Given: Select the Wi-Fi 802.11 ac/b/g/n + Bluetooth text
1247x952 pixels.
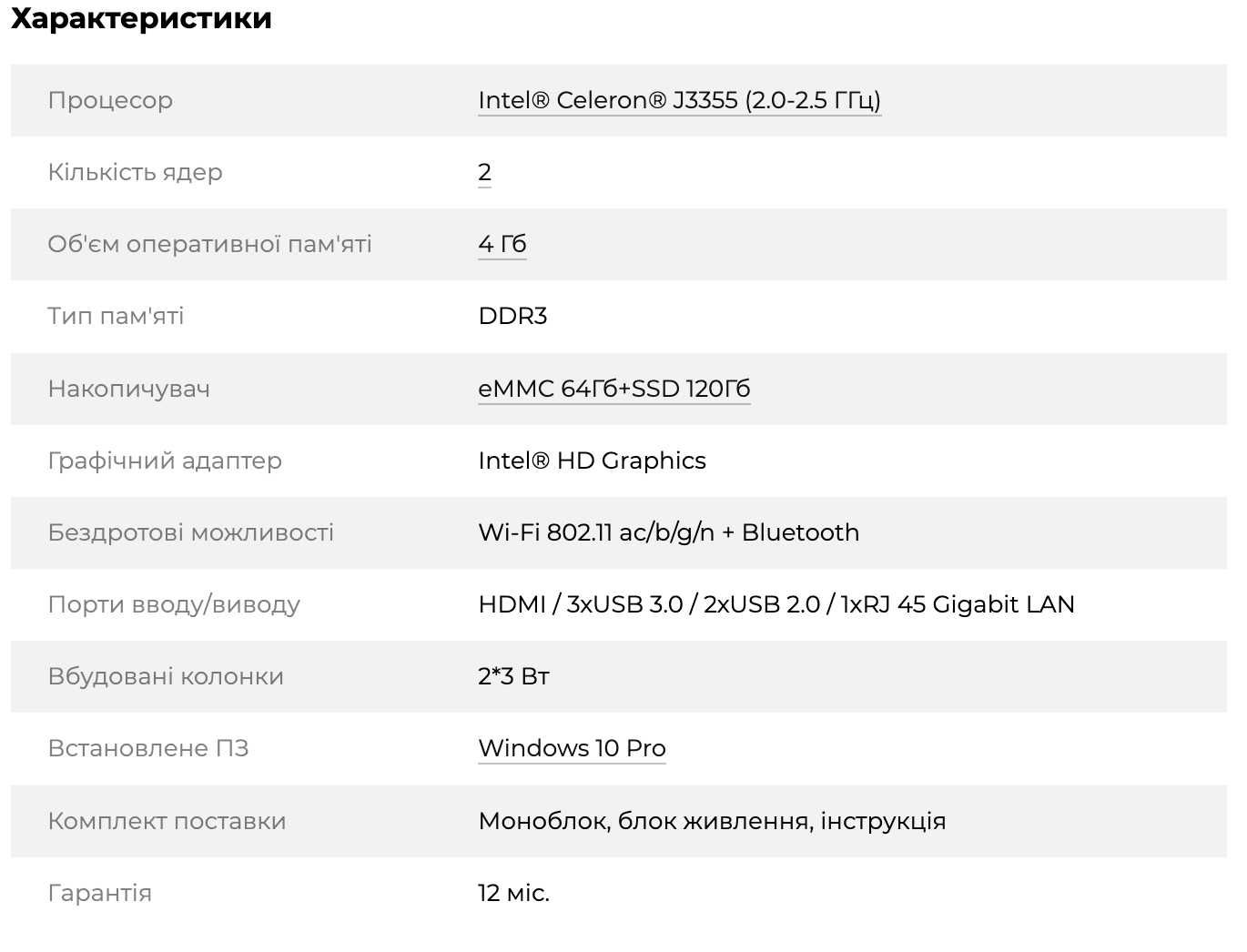Looking at the screenshot, I should (668, 532).
